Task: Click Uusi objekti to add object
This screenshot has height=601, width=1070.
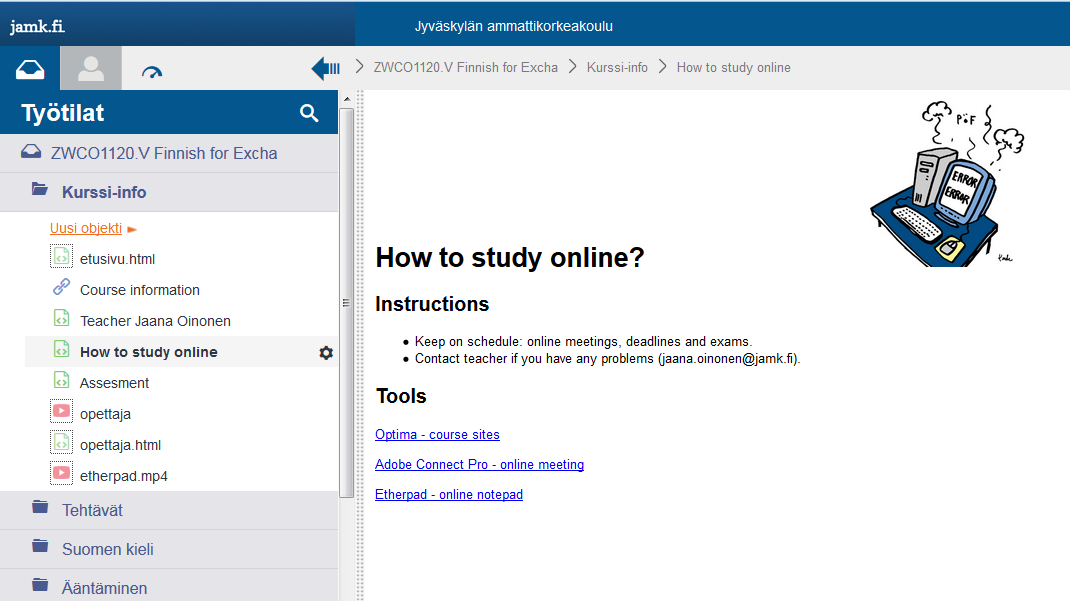Action: coord(86,228)
